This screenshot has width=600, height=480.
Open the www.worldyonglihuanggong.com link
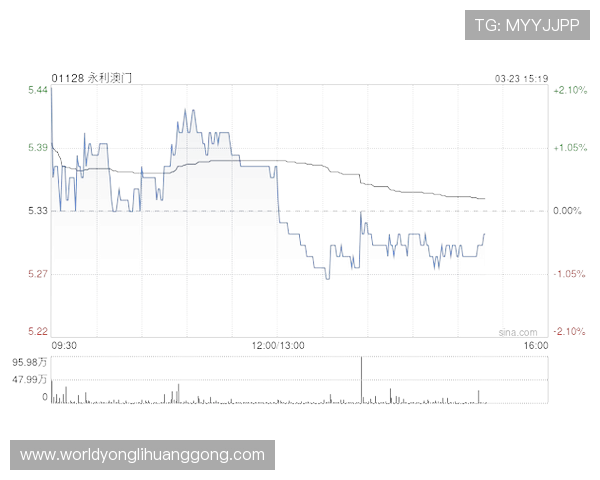143,455
